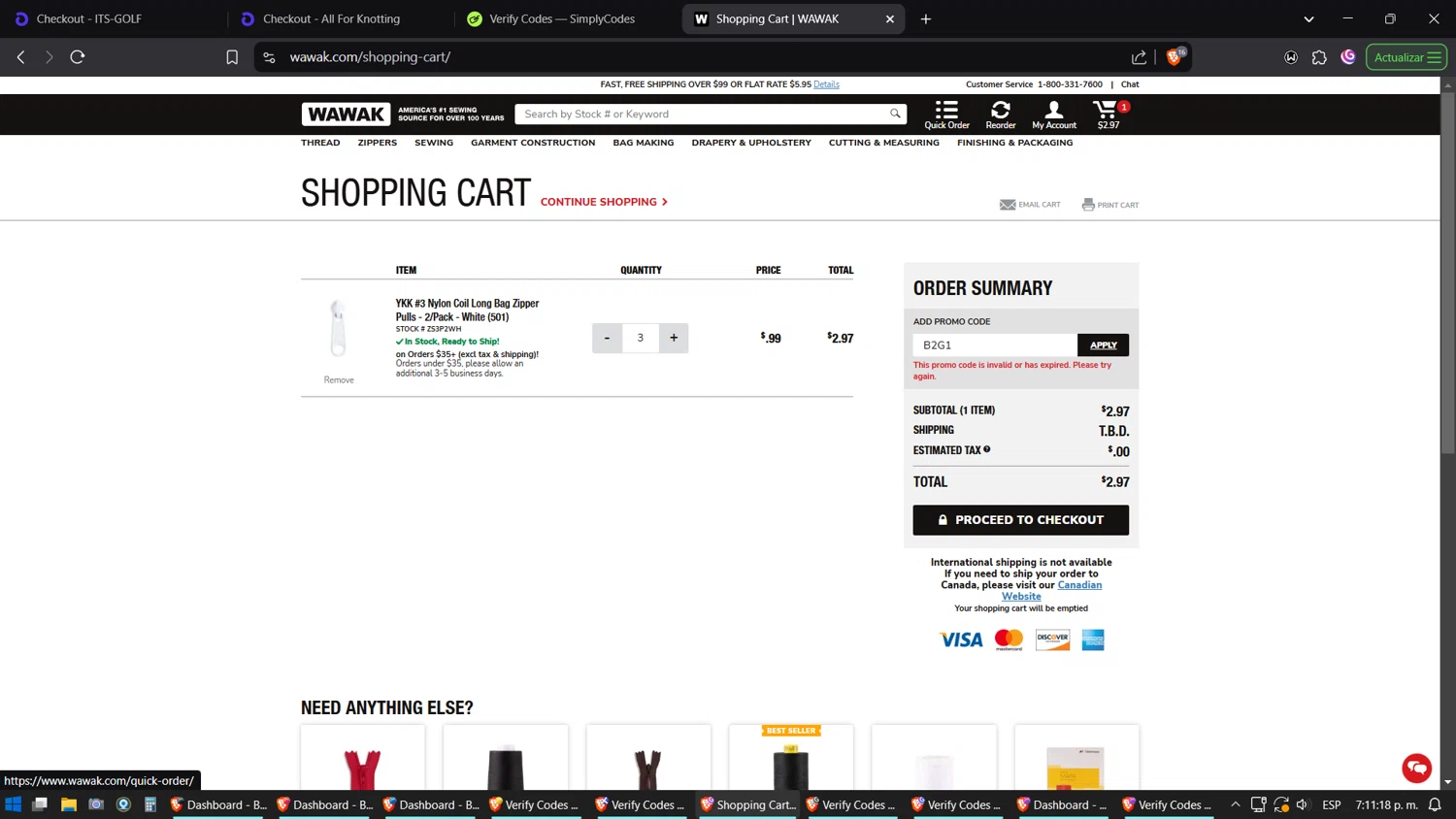Close the Shopping Cart | WAWAK tab
1456x819 pixels.
(x=889, y=18)
